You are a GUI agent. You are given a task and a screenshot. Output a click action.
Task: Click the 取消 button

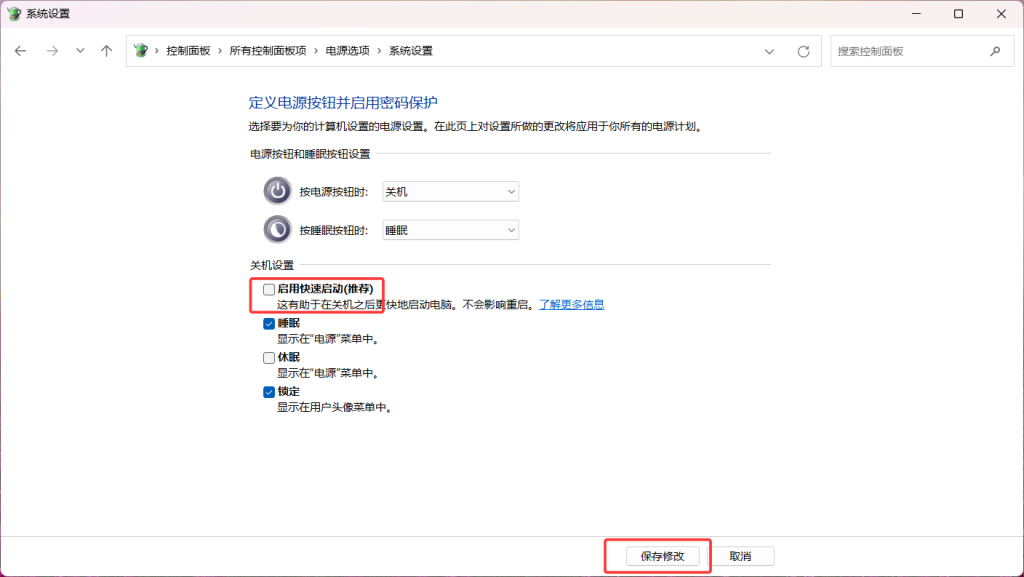[741, 556]
